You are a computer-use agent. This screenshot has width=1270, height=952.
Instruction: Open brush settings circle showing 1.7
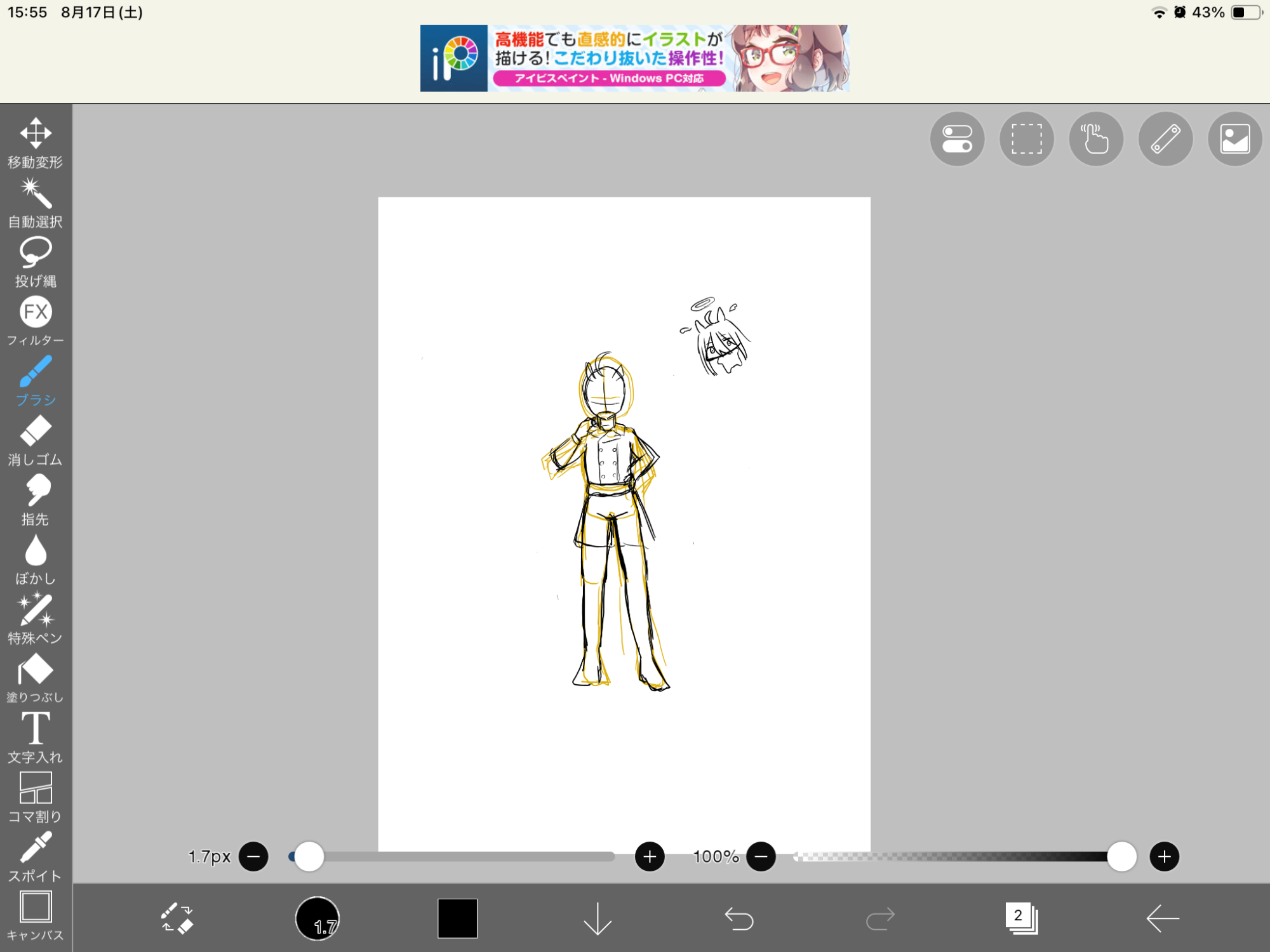click(x=317, y=918)
